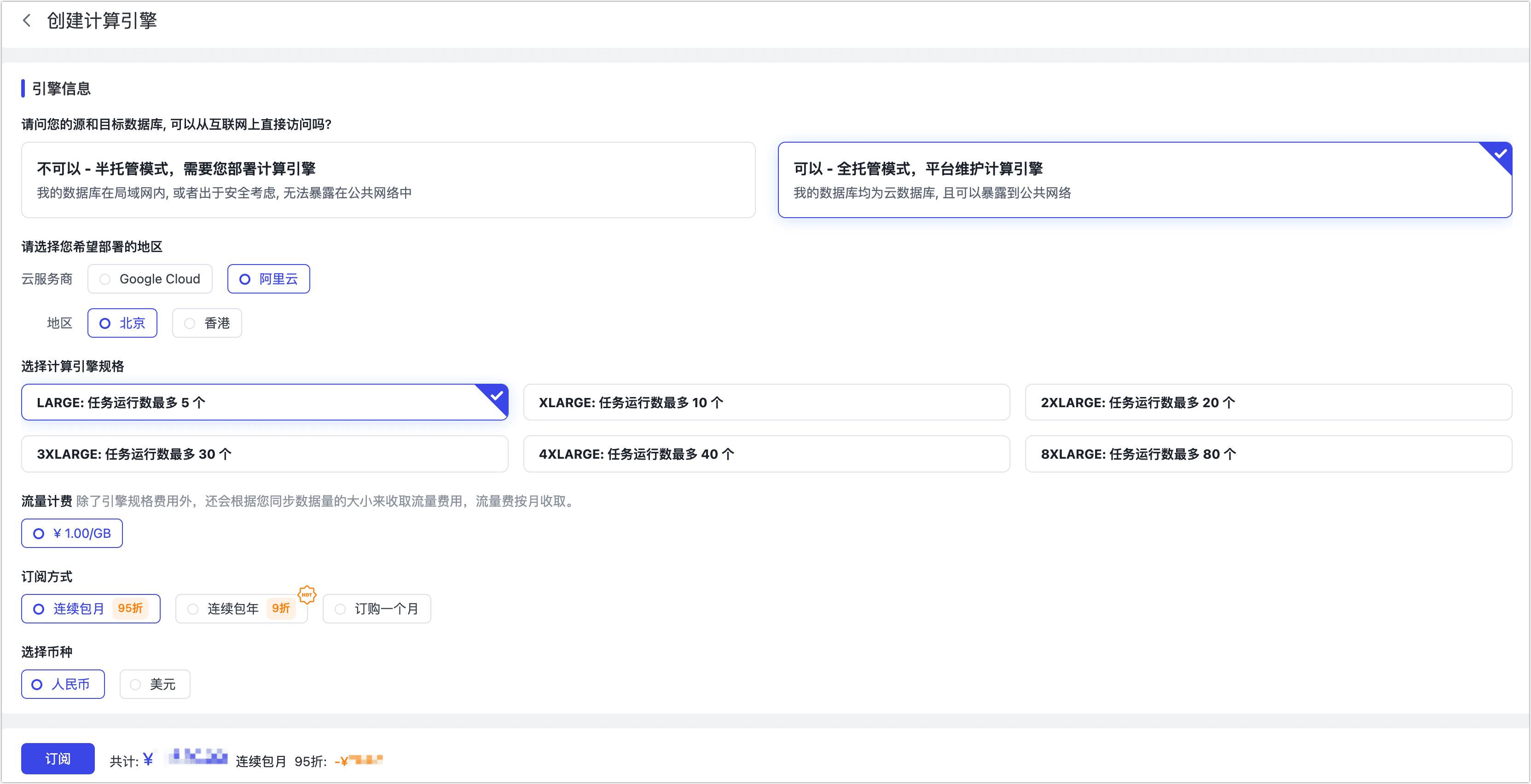
Task: Choose 订购一个月 subscription mode
Action: pyautogui.click(x=376, y=609)
